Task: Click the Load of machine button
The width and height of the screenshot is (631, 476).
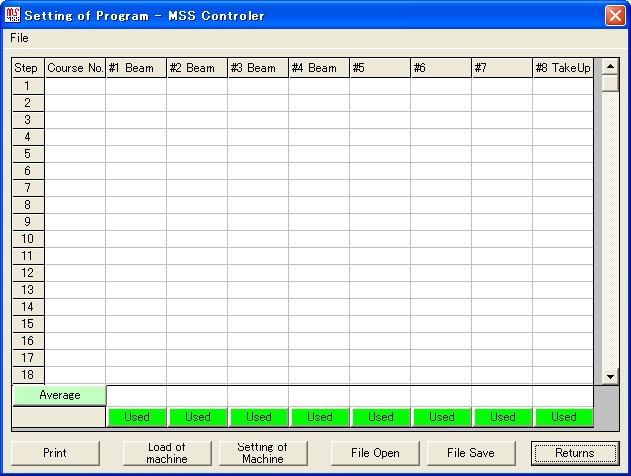Action: tap(166, 453)
